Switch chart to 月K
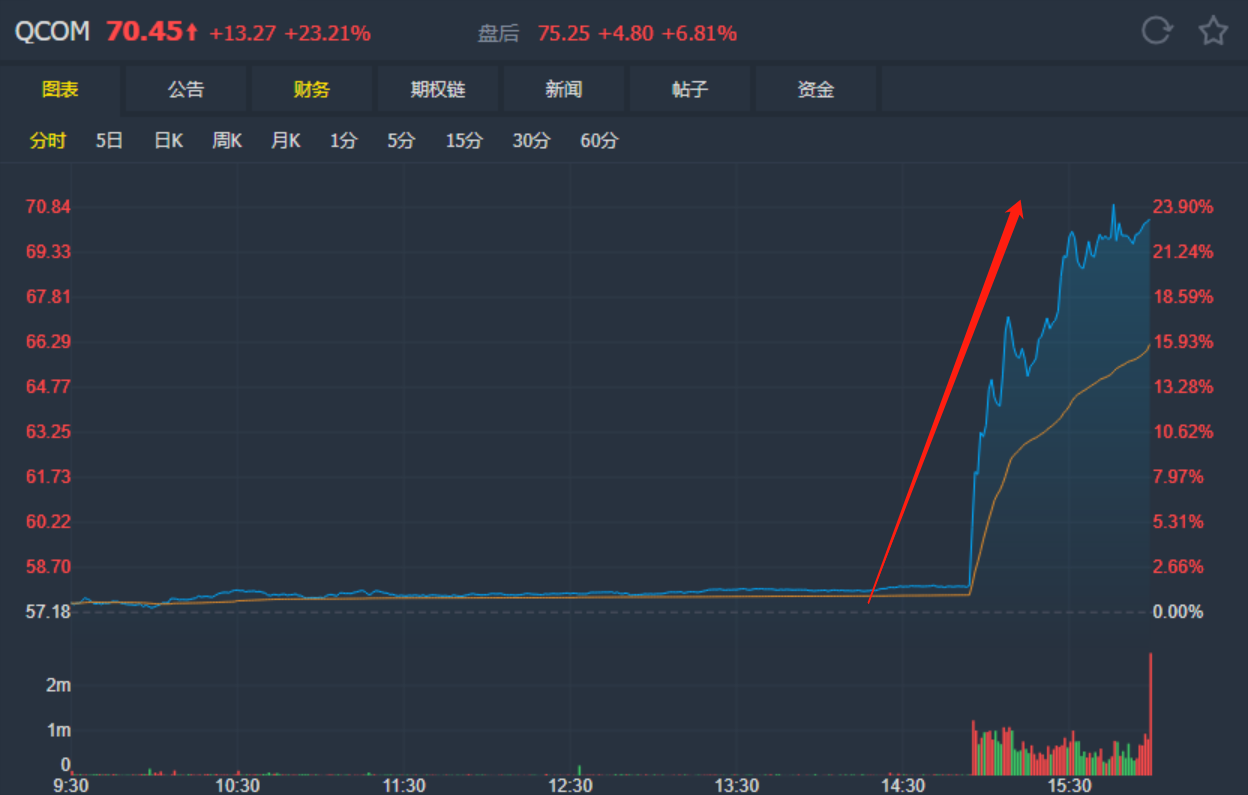The width and height of the screenshot is (1248, 795). click(286, 141)
